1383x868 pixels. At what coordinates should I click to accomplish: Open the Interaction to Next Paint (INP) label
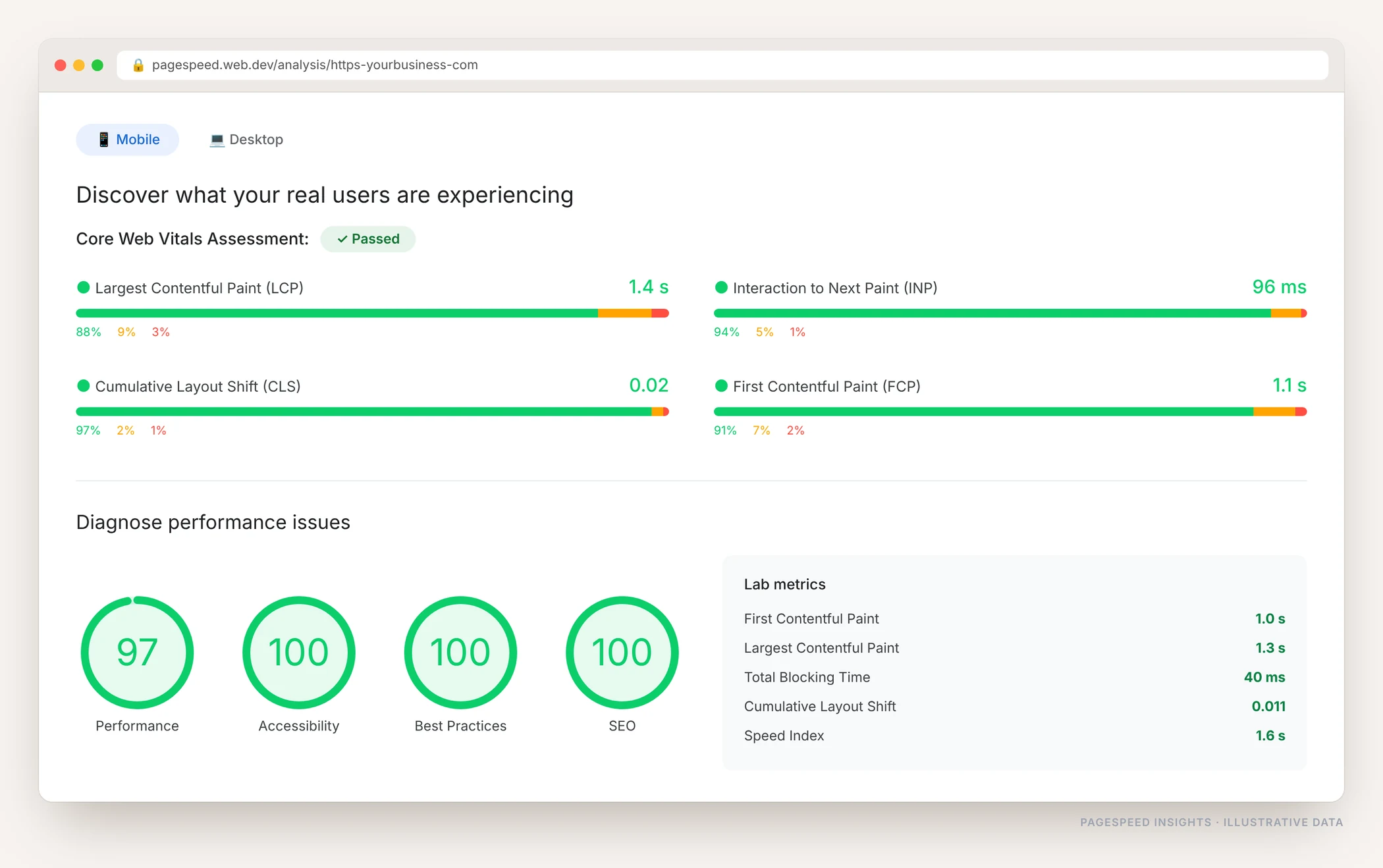pos(835,288)
